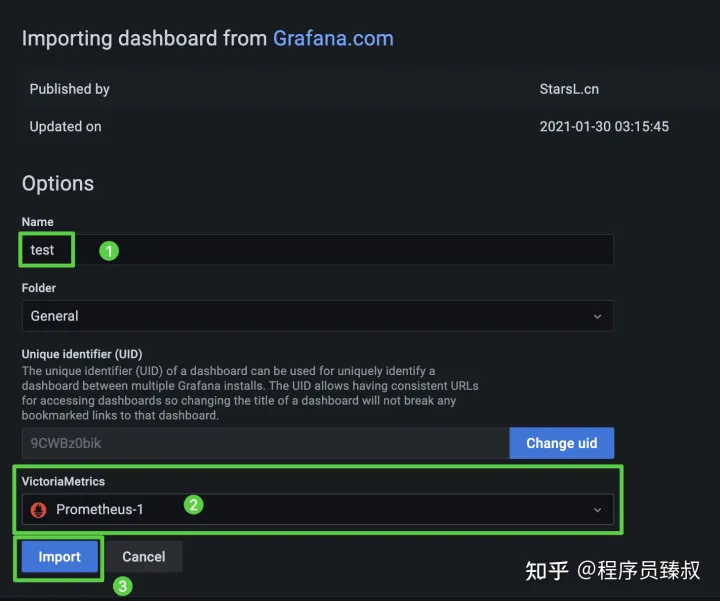Click the UID field 9CWBz0bik
720x601 pixels.
click(265, 443)
